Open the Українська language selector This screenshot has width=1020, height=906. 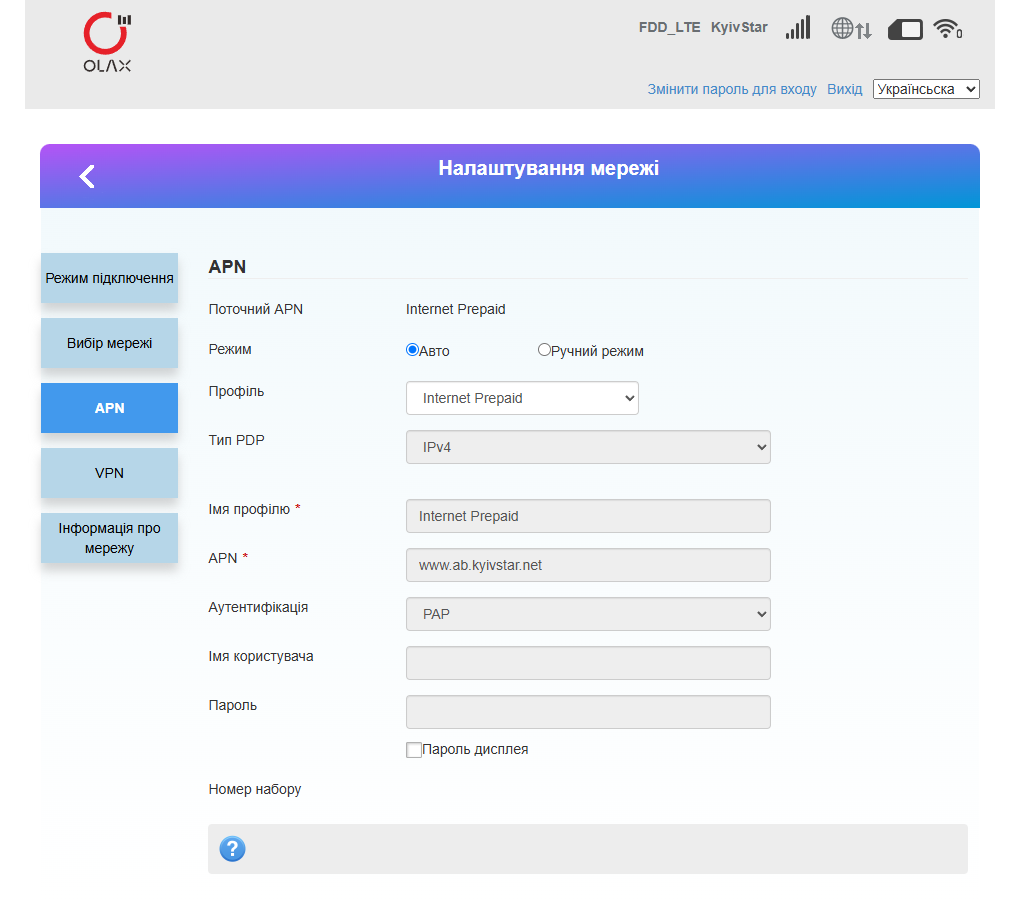(926, 89)
